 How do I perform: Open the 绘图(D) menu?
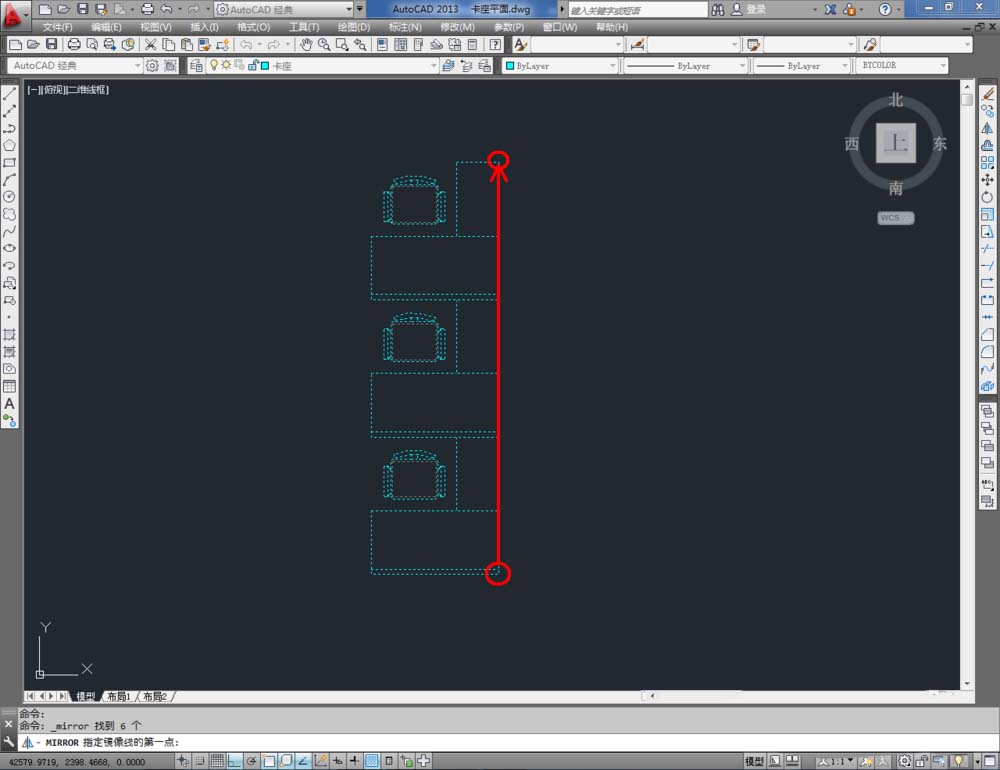[x=353, y=27]
